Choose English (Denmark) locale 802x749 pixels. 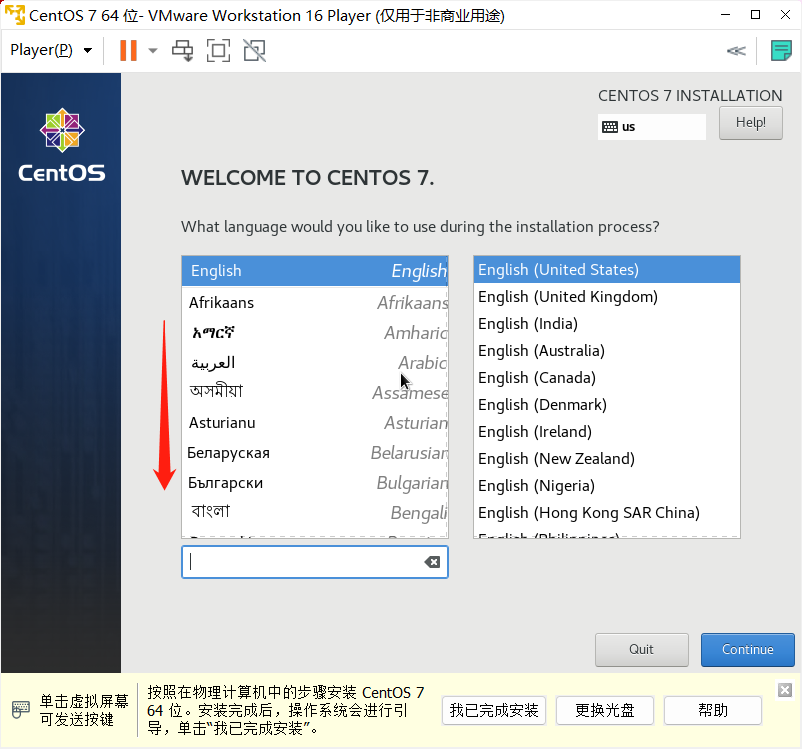[607, 405]
